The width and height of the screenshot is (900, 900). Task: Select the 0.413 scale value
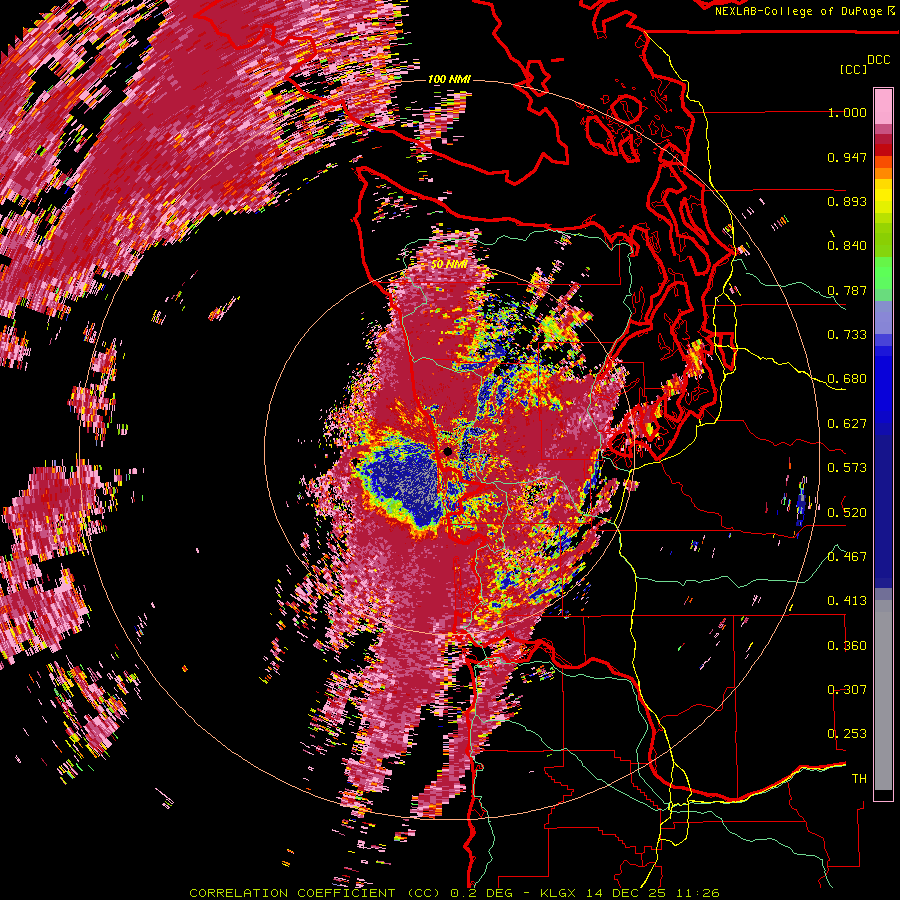pos(847,601)
